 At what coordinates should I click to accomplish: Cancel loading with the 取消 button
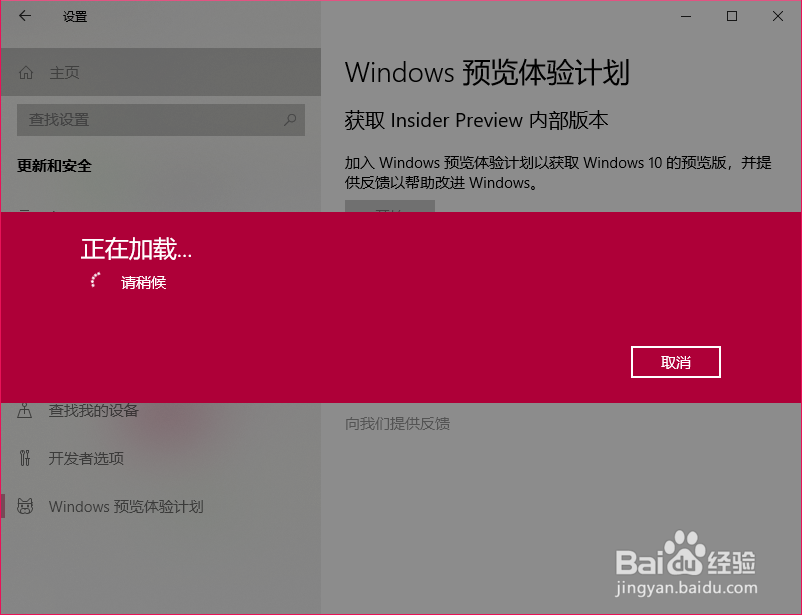[x=676, y=362]
